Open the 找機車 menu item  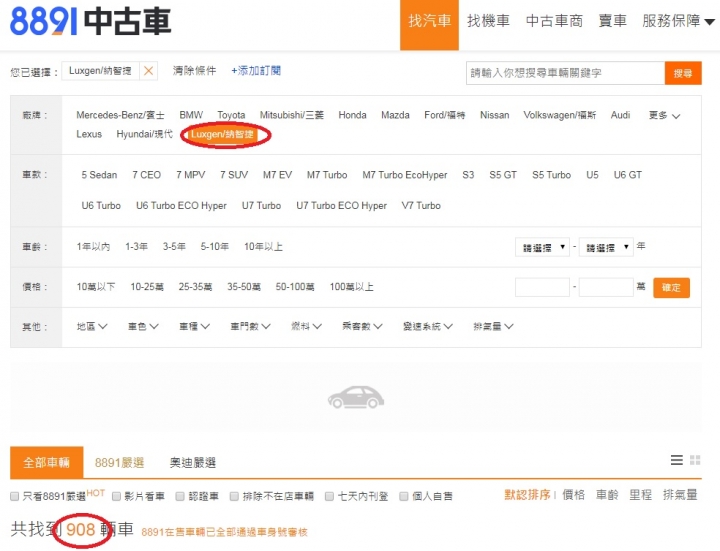pos(489,21)
